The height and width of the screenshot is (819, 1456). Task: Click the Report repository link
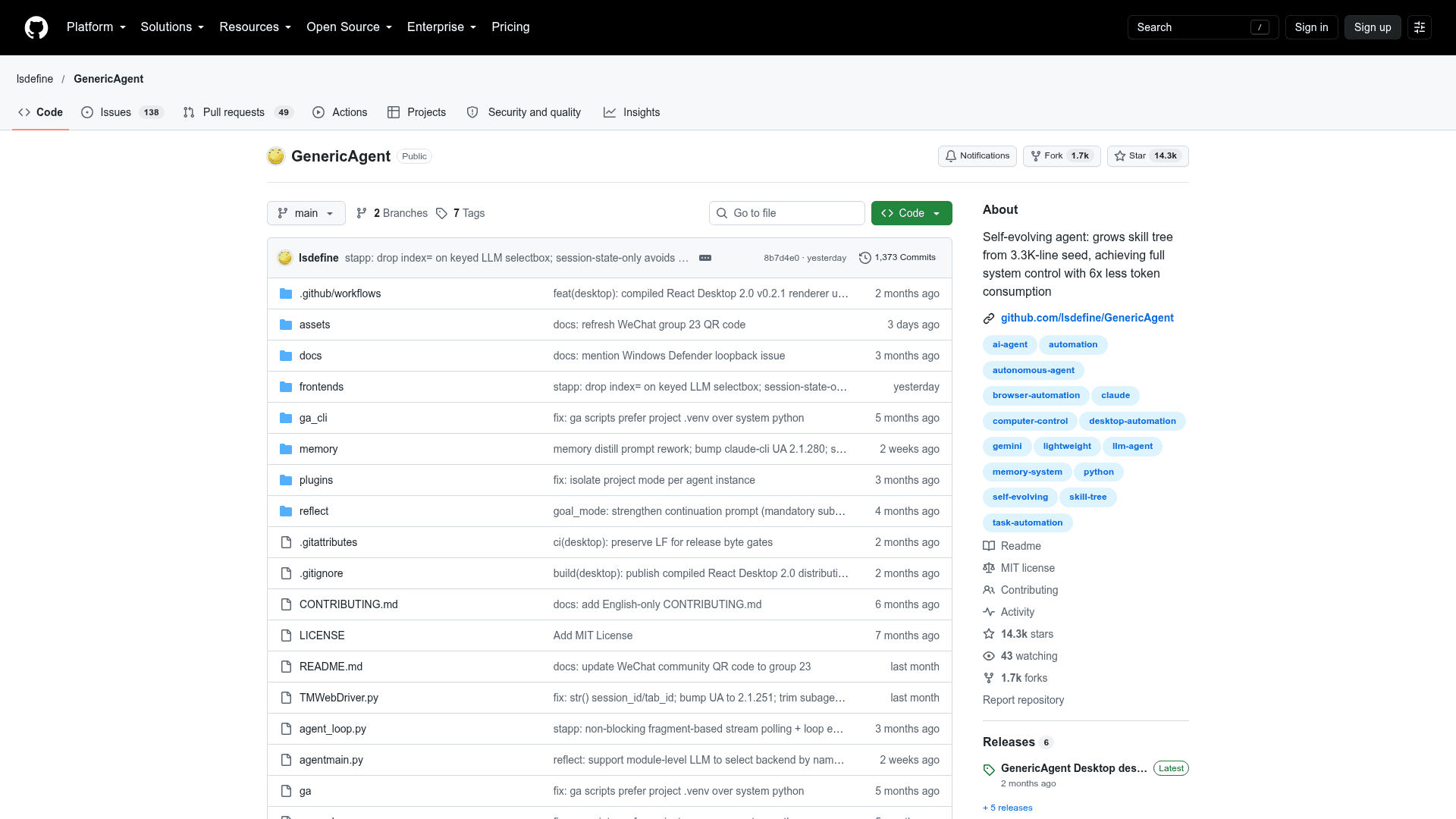pyautogui.click(x=1023, y=700)
